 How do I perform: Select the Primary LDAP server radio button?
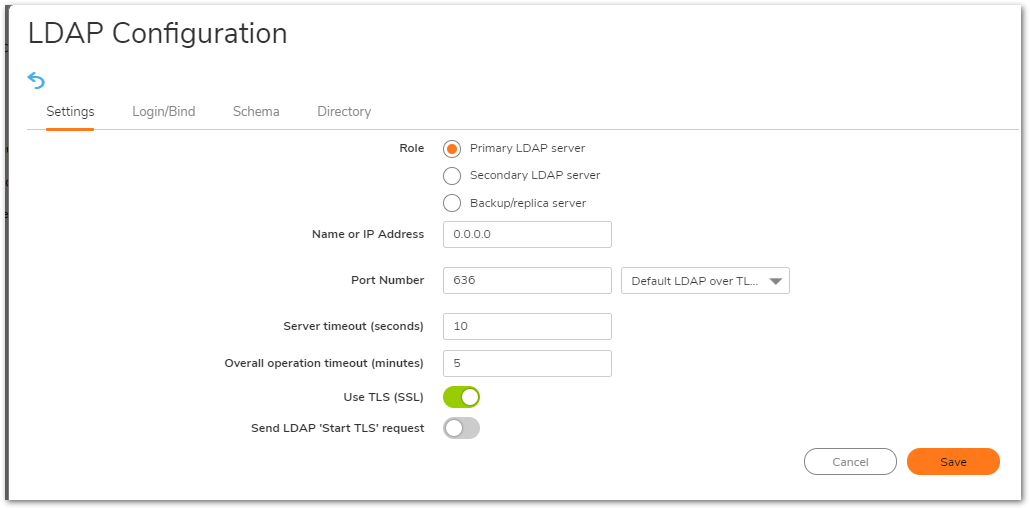[x=452, y=149]
